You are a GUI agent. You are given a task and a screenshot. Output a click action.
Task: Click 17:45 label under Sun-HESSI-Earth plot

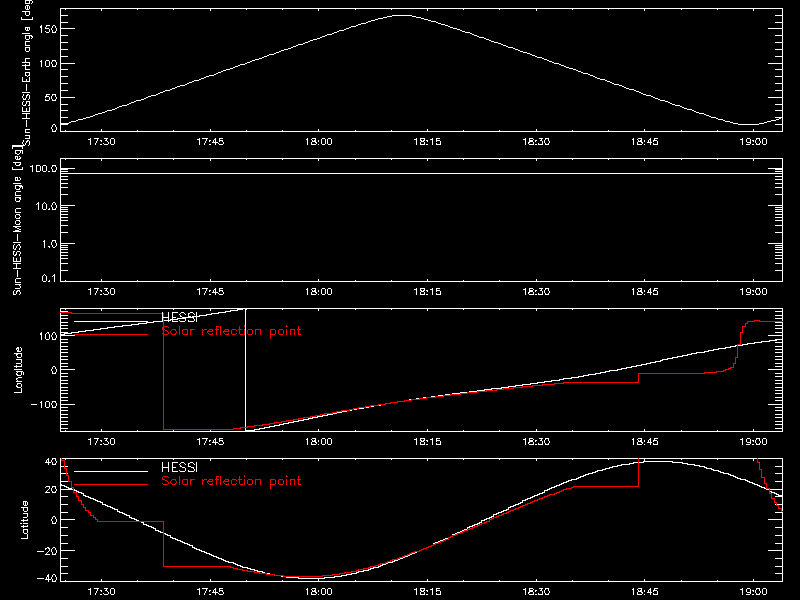210,142
